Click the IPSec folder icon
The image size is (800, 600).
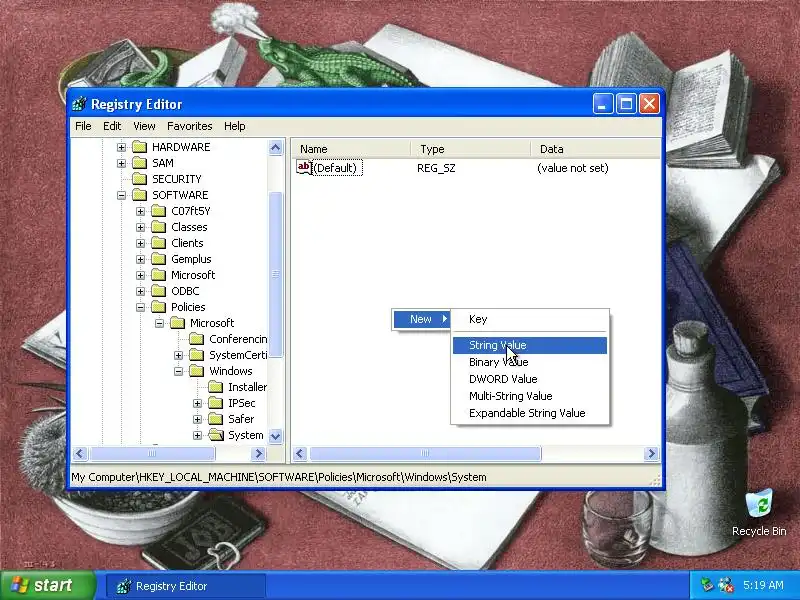(x=216, y=403)
